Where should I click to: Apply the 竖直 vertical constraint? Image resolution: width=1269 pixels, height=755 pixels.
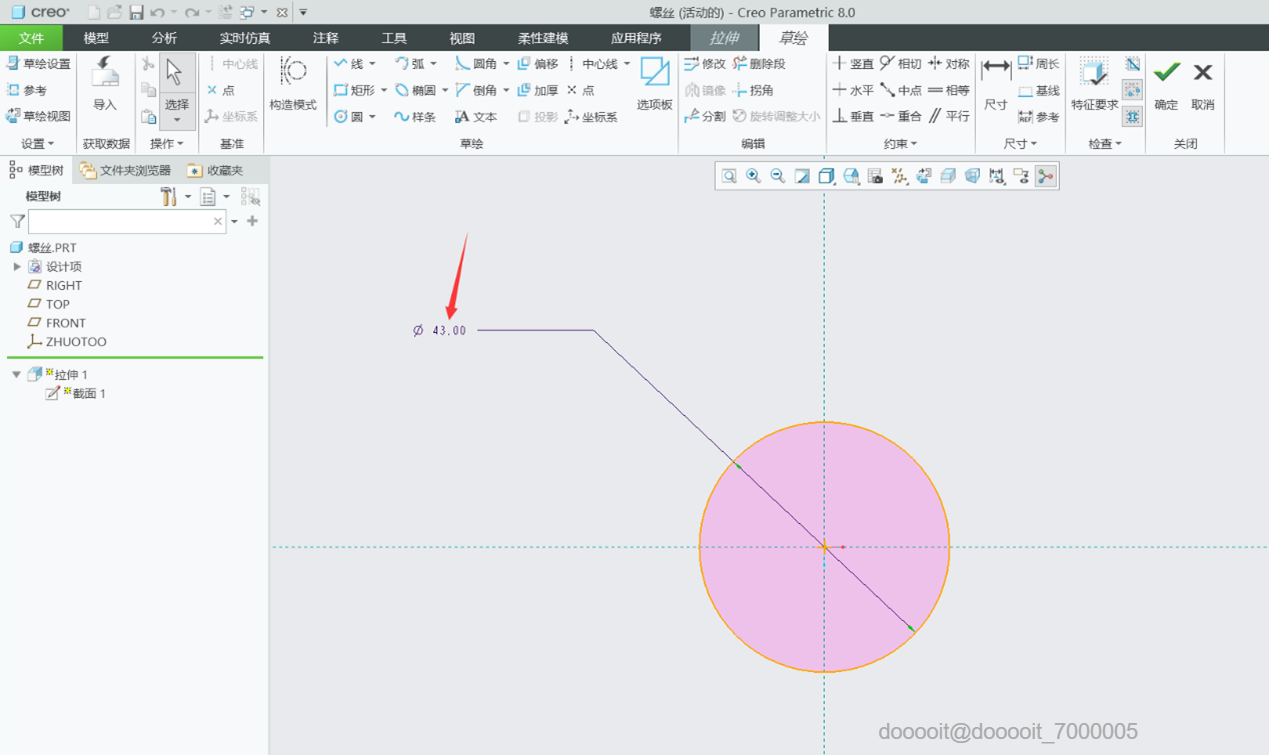[x=853, y=64]
